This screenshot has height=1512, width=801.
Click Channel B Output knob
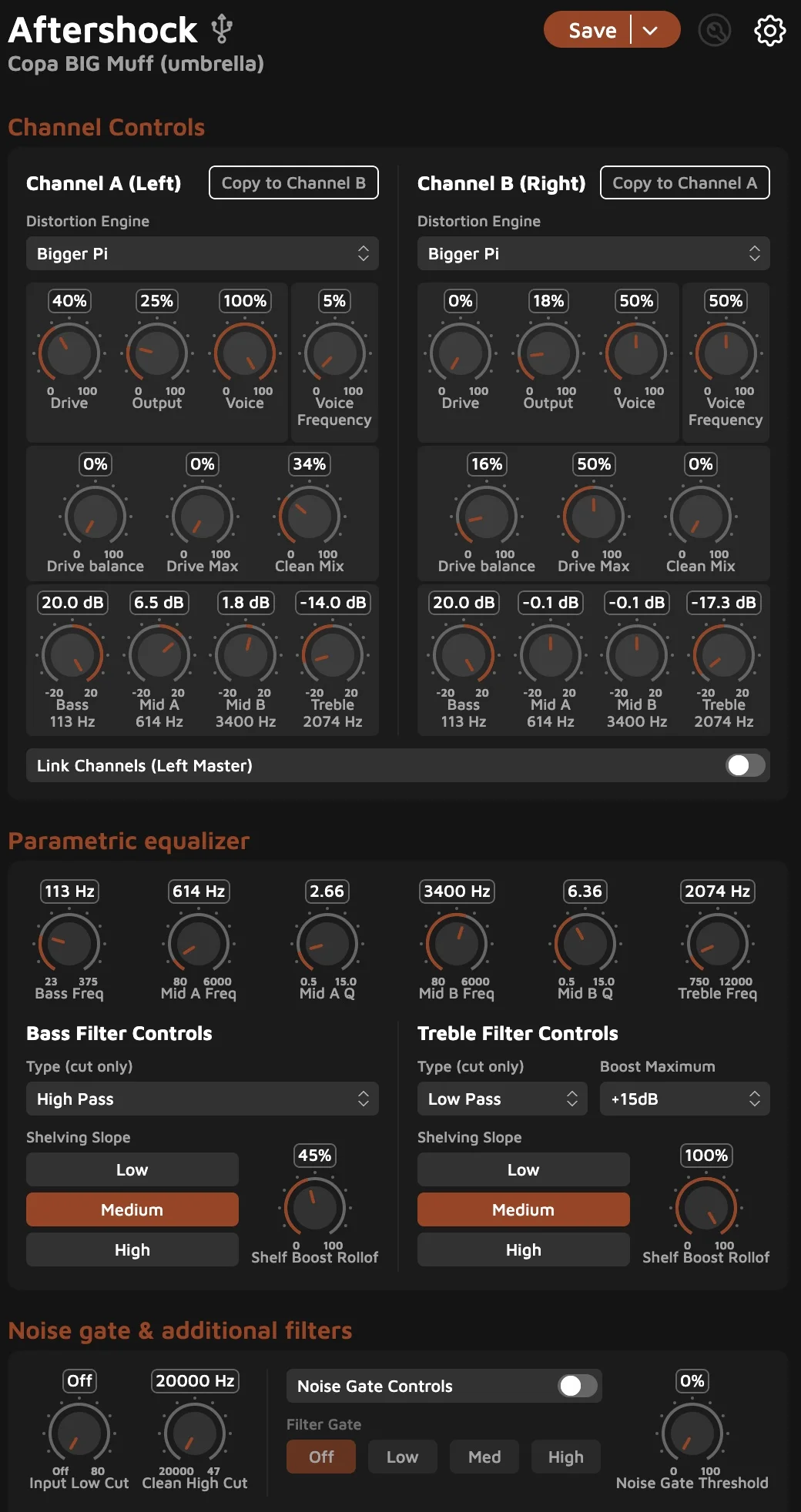coord(548,352)
